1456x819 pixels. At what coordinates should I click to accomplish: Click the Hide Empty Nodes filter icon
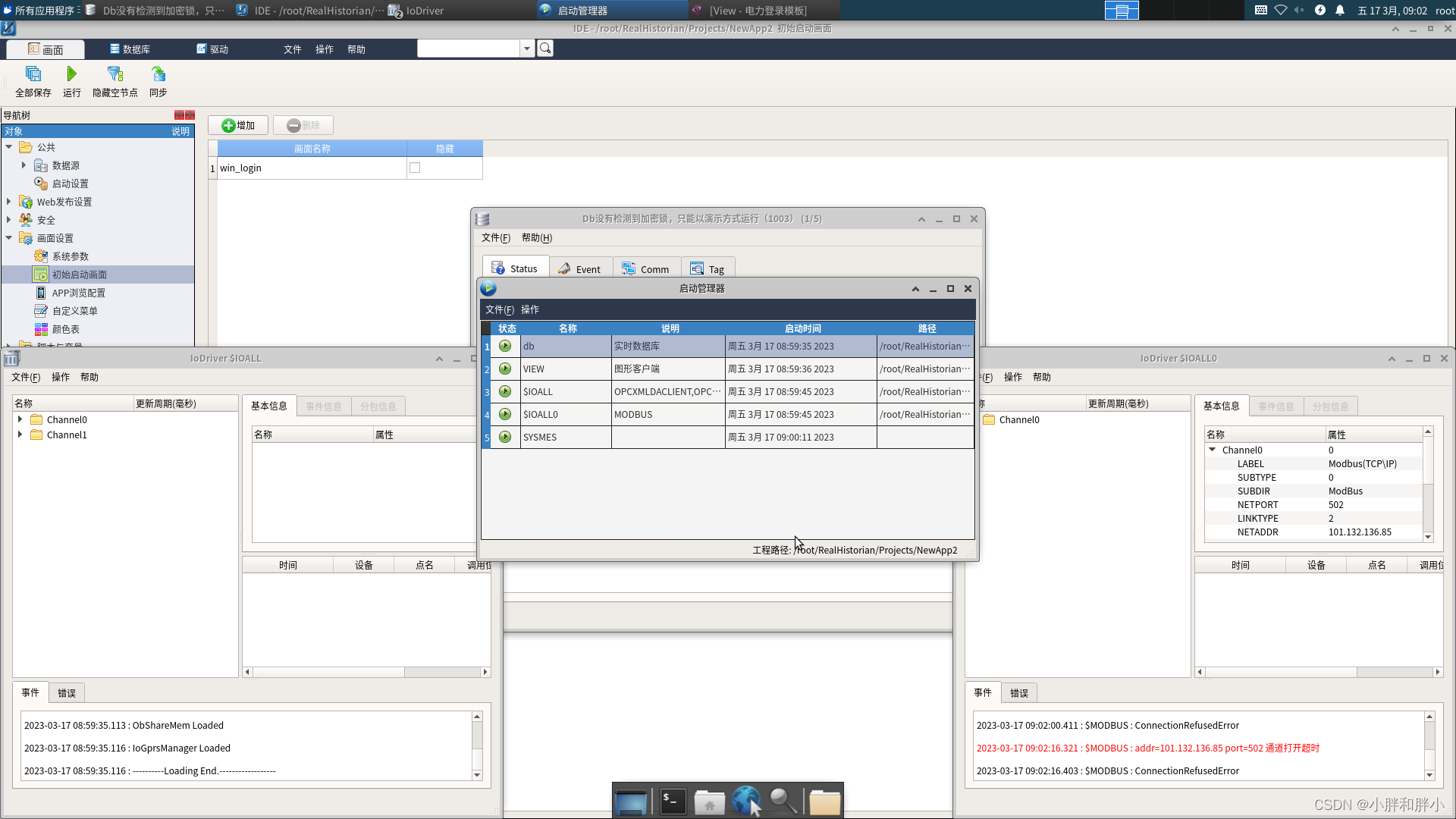pos(115,74)
